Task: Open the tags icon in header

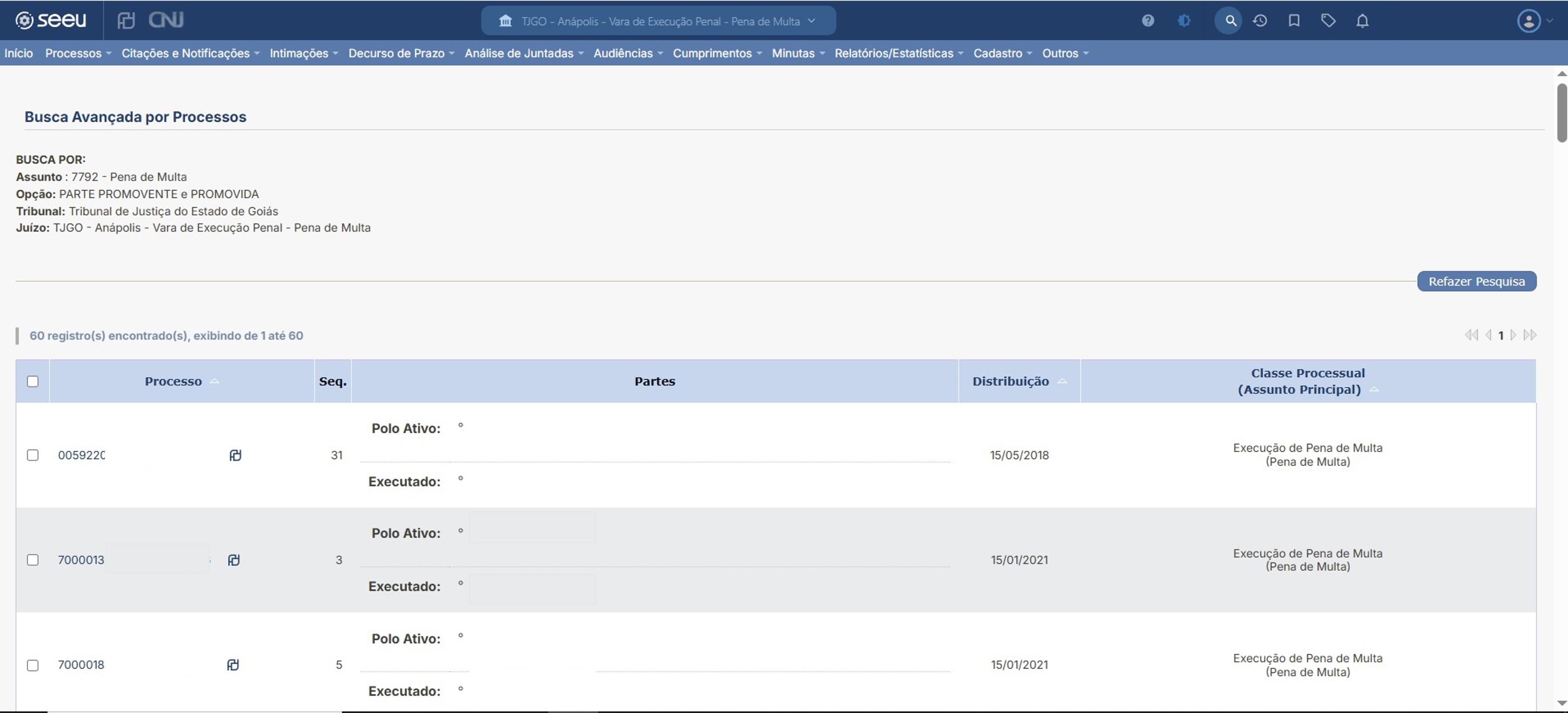Action: coord(1328,21)
